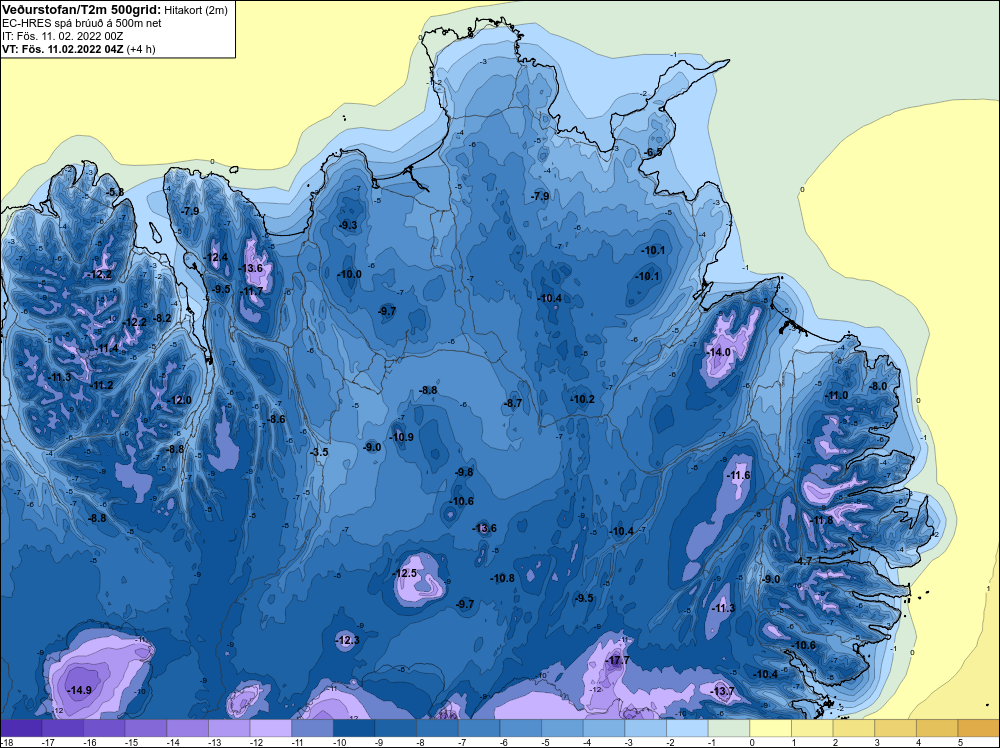Click the -8.7 temperature value

click(x=513, y=403)
